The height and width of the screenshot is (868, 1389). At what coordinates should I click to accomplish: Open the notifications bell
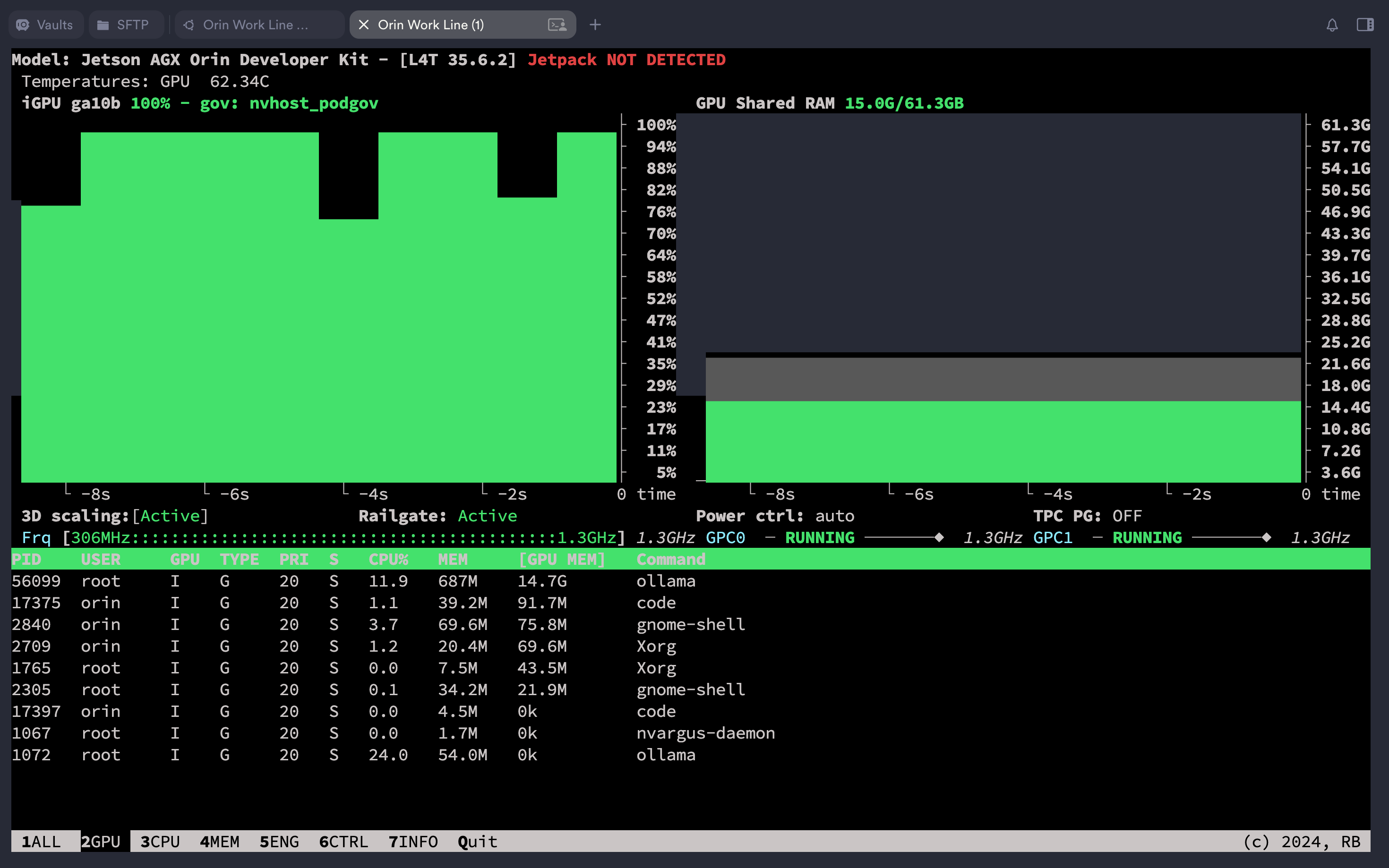1332,25
